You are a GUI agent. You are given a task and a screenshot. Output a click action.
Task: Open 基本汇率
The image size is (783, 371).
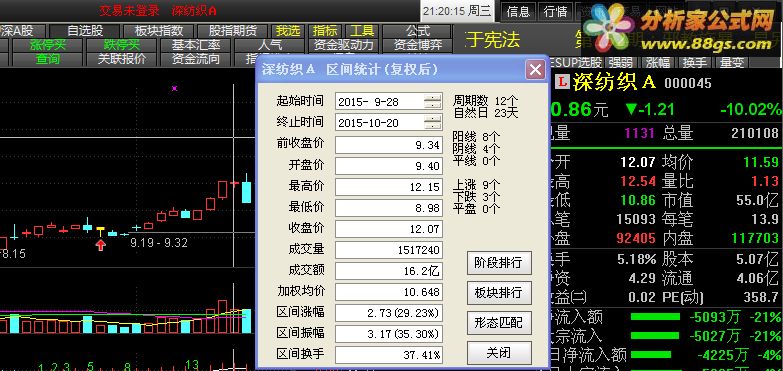[196, 45]
